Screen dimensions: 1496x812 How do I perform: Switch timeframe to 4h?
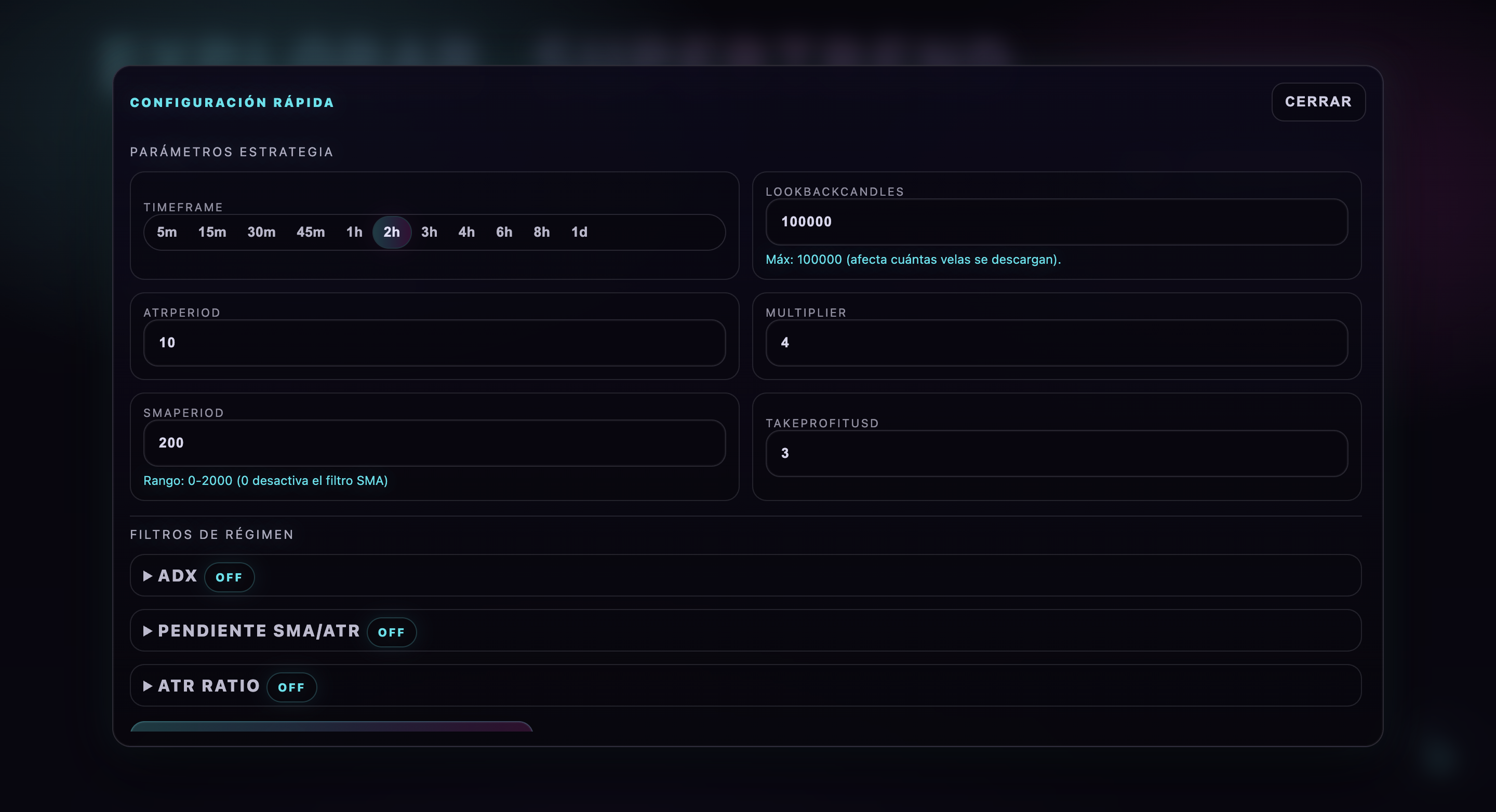pyautogui.click(x=466, y=232)
